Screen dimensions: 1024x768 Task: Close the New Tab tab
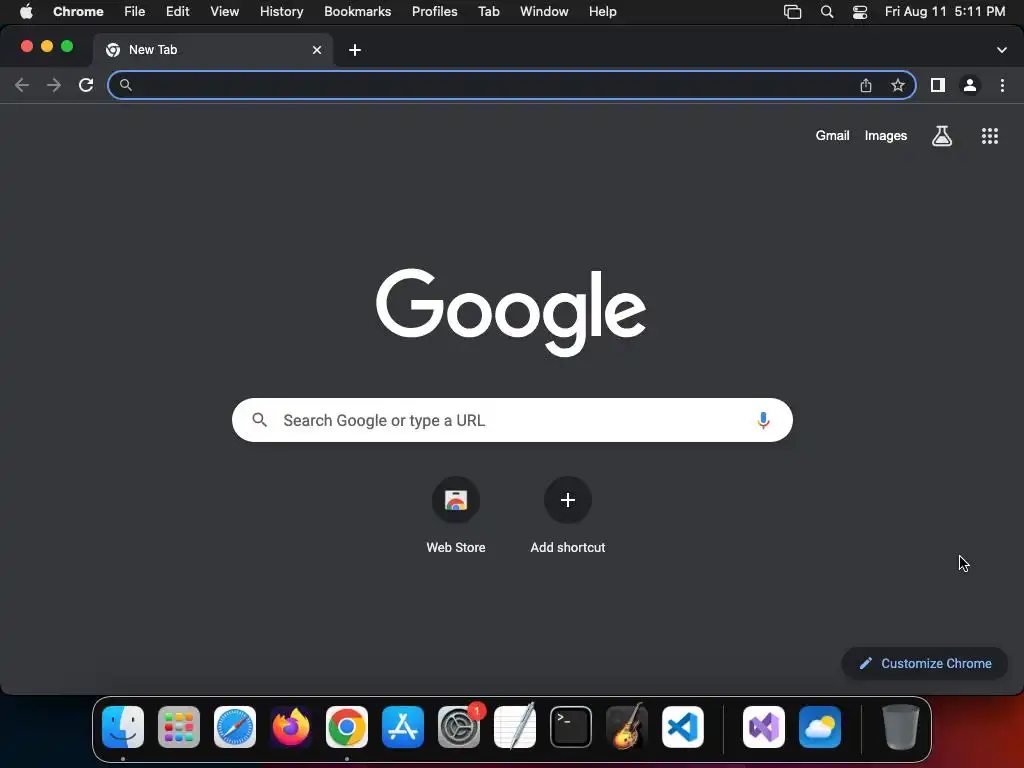click(317, 50)
